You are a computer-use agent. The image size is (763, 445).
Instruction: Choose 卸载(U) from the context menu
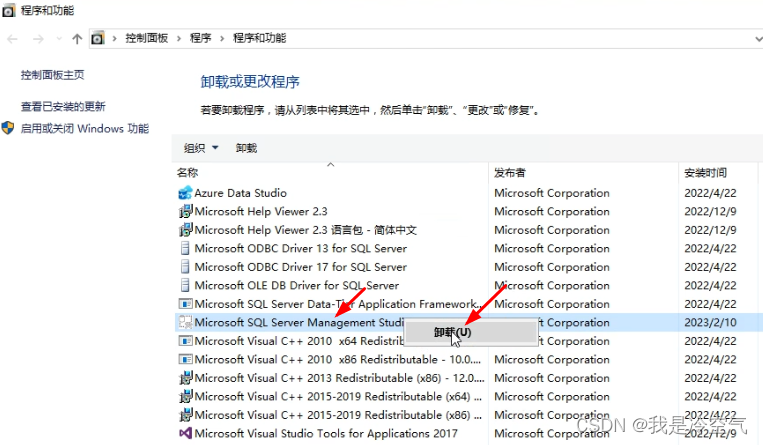click(x=471, y=332)
